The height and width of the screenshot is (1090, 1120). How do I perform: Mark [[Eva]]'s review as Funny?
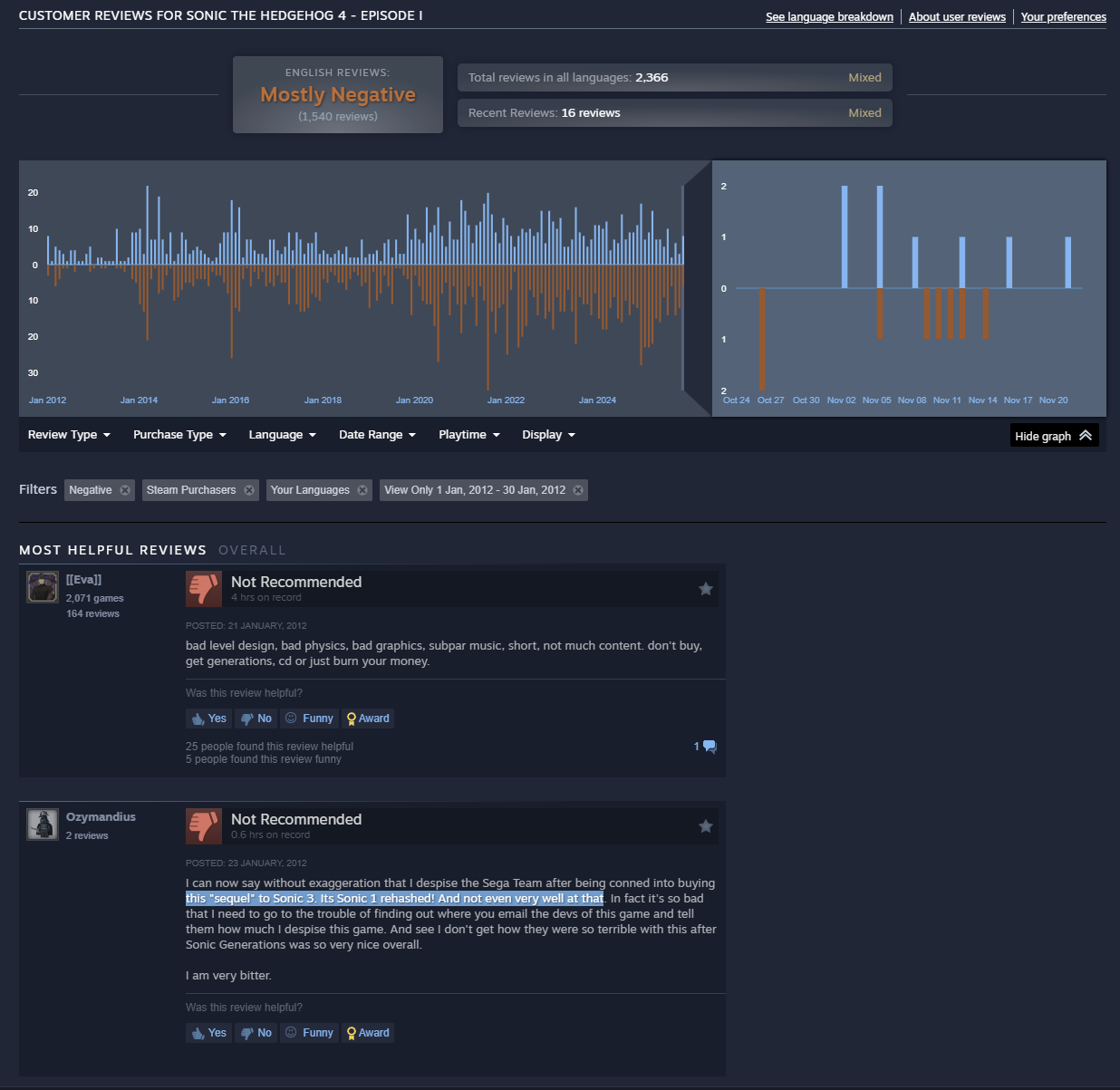click(309, 719)
